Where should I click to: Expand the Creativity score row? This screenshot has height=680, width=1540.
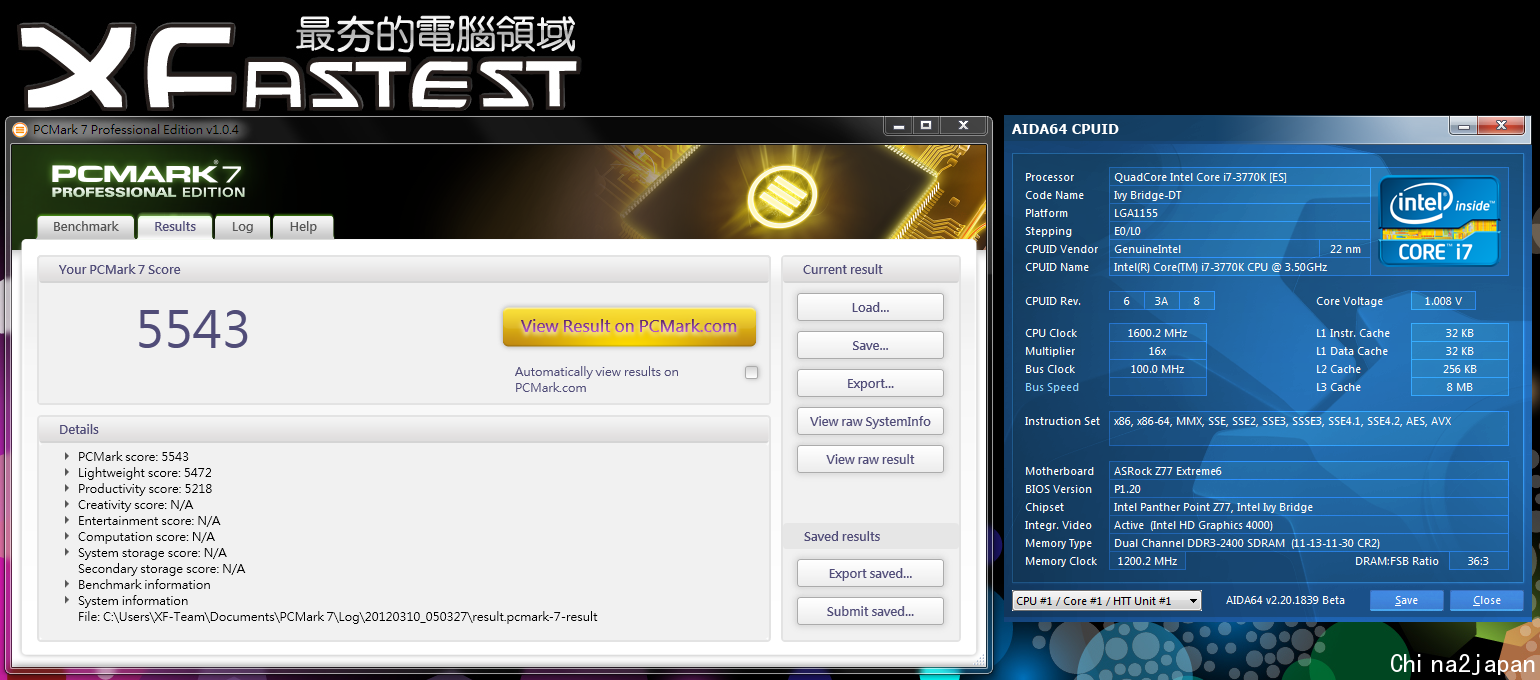coord(68,505)
